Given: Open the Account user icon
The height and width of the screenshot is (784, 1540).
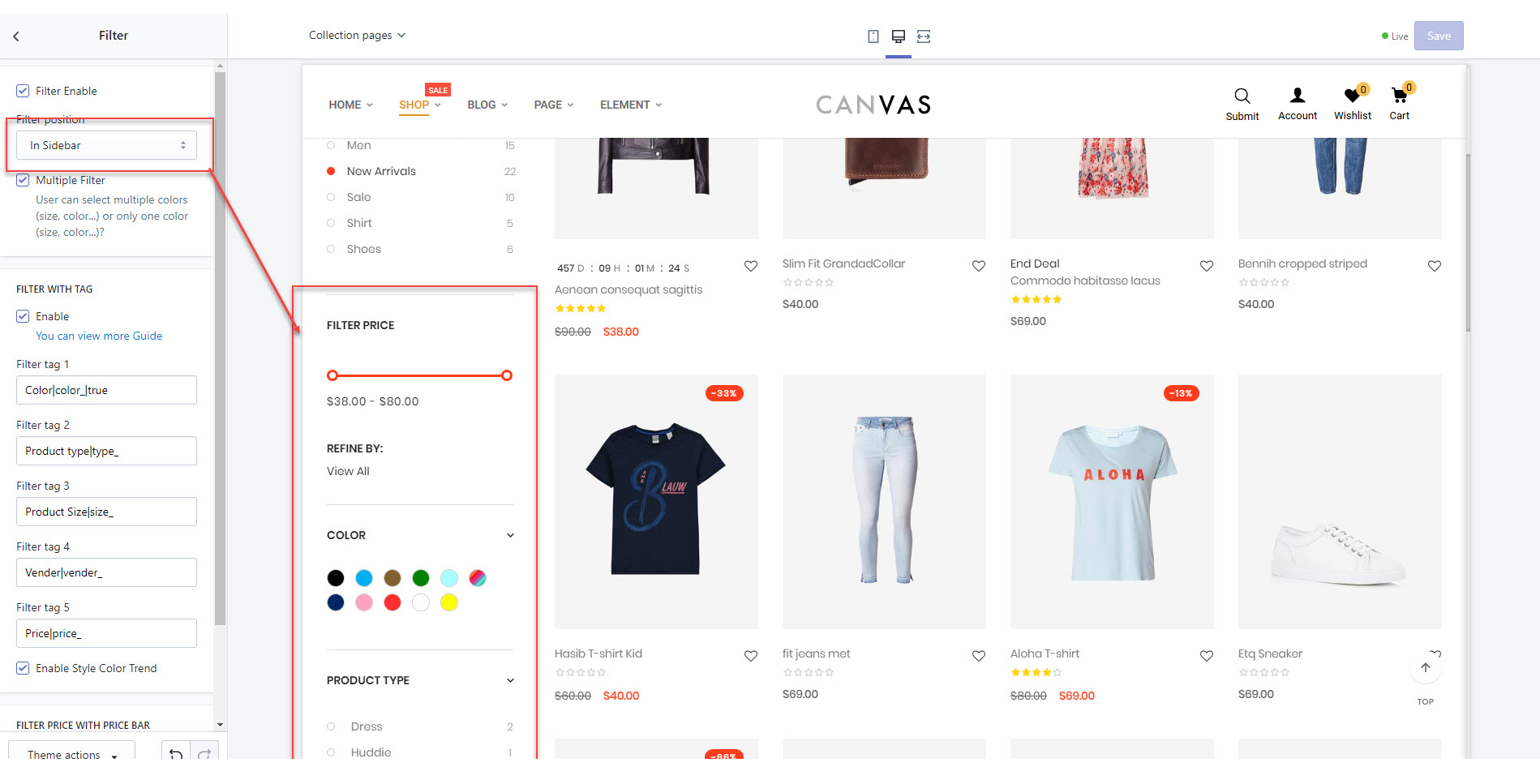Looking at the screenshot, I should tap(1298, 96).
